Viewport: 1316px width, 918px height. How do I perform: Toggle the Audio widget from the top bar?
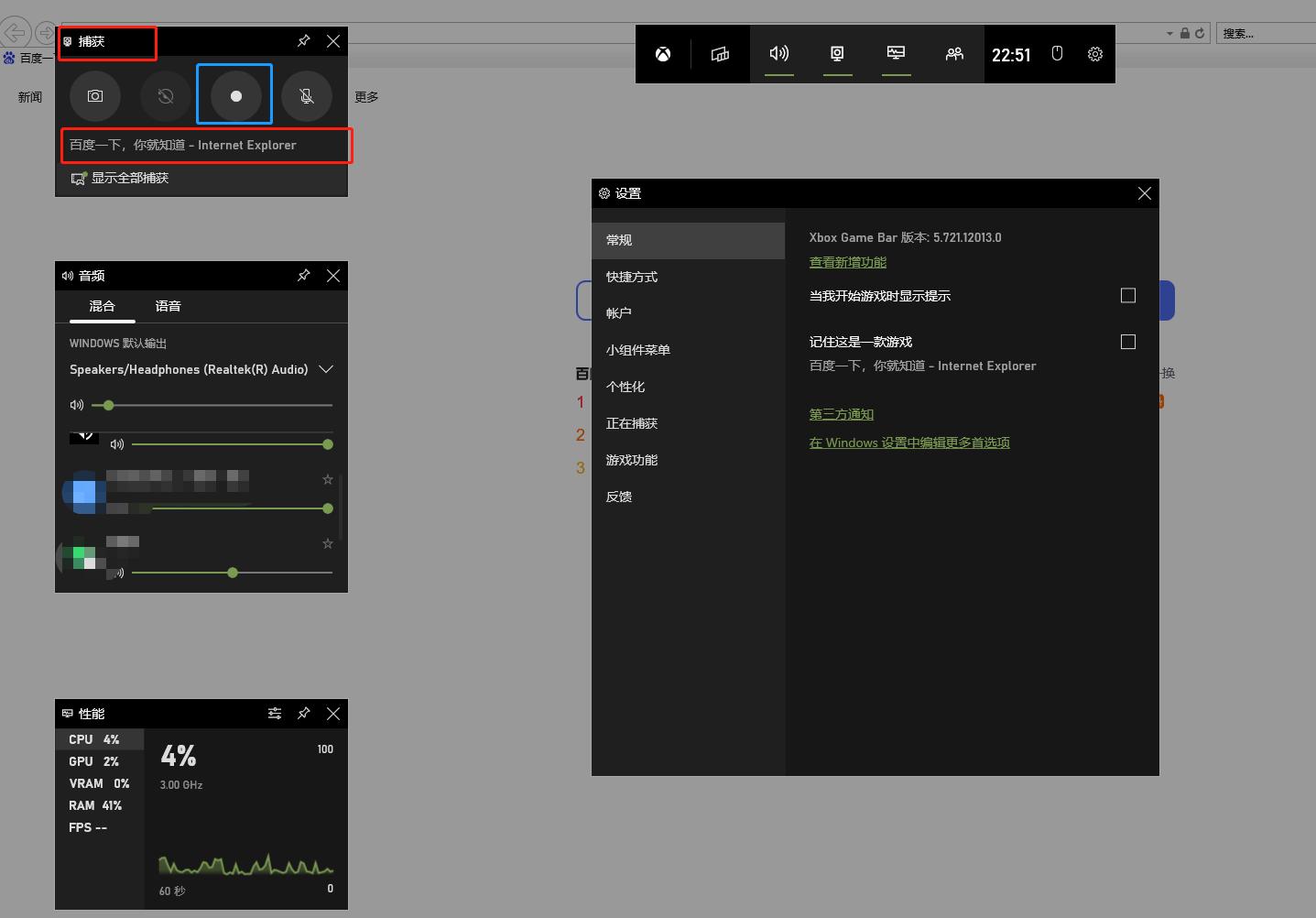pyautogui.click(x=779, y=54)
